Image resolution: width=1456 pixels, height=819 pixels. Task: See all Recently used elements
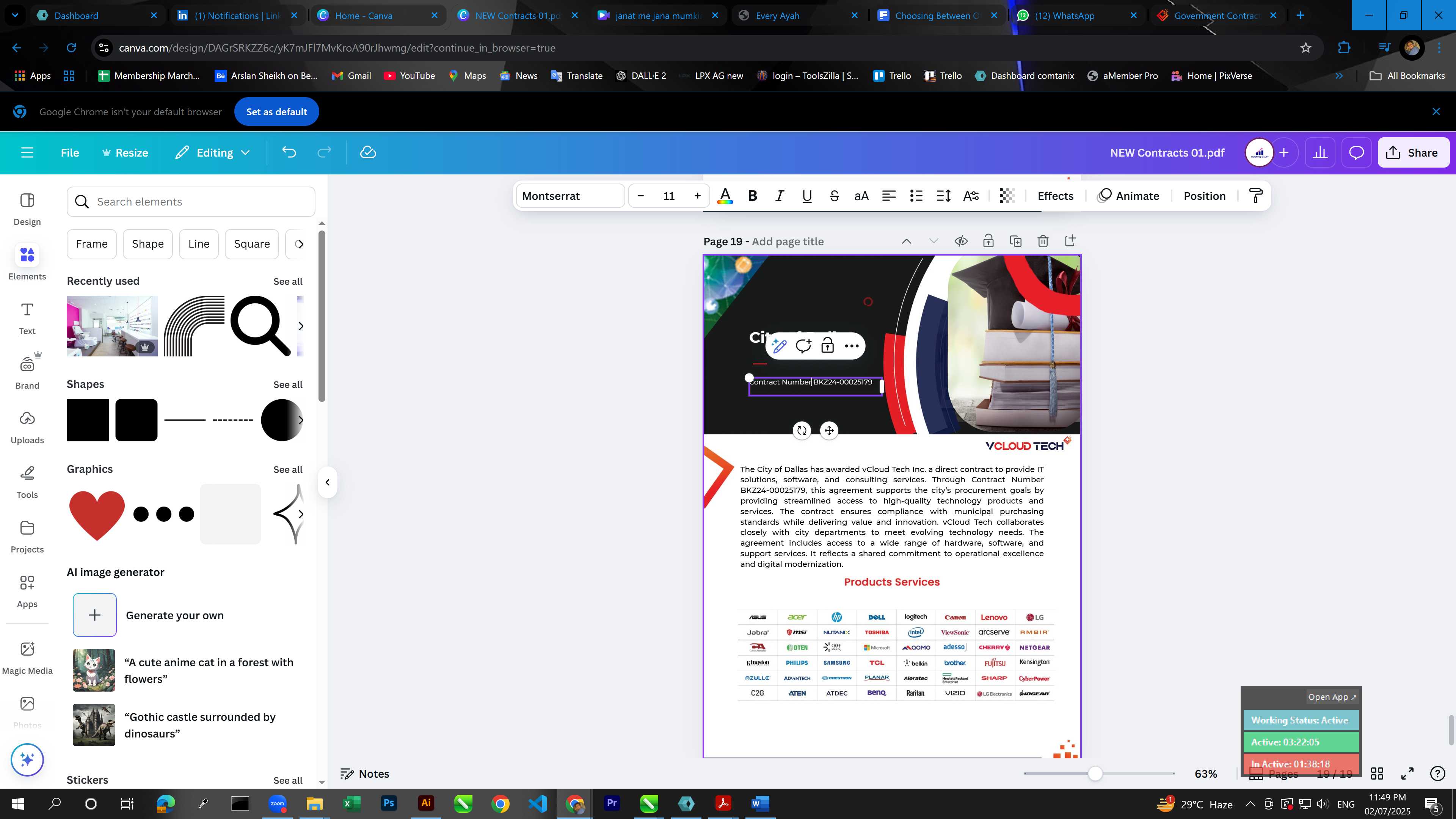click(x=288, y=281)
